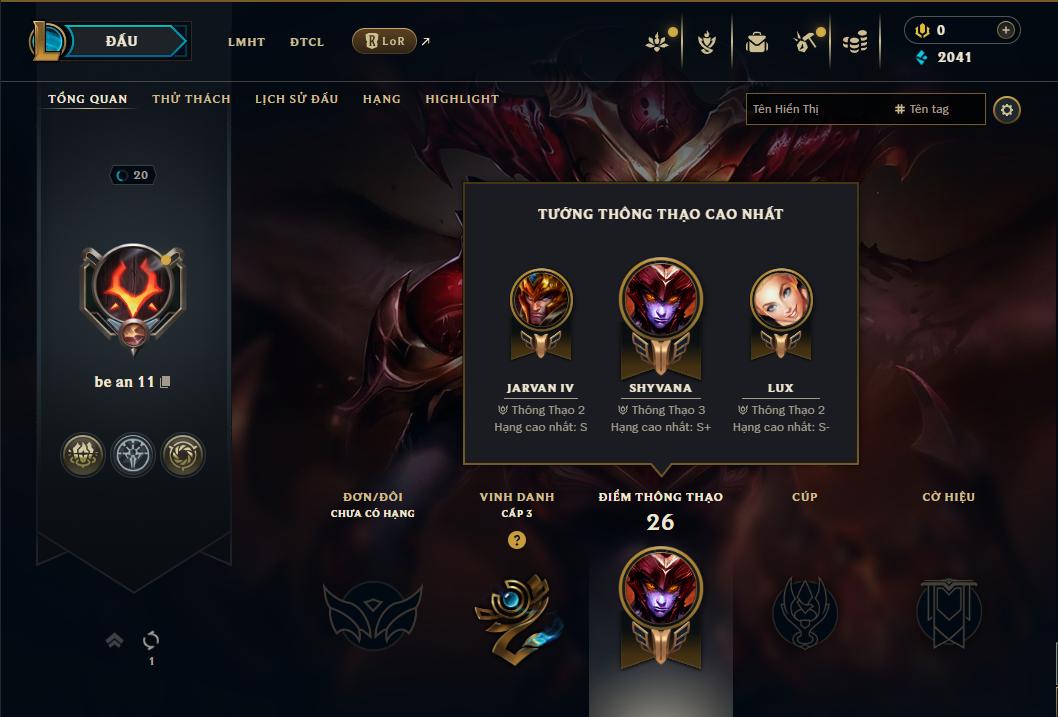Expand the double chevron up arrow in banner
Image resolution: width=1058 pixels, height=717 pixels.
point(115,640)
